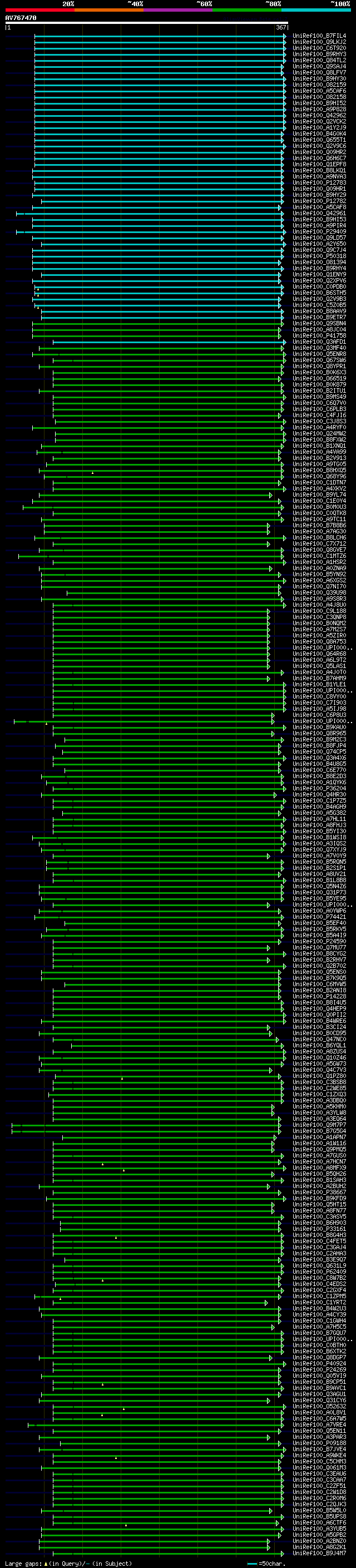Screen dimensions: 356x1568
Task: Select label UniRef100_P74421
Action: [319, 917]
